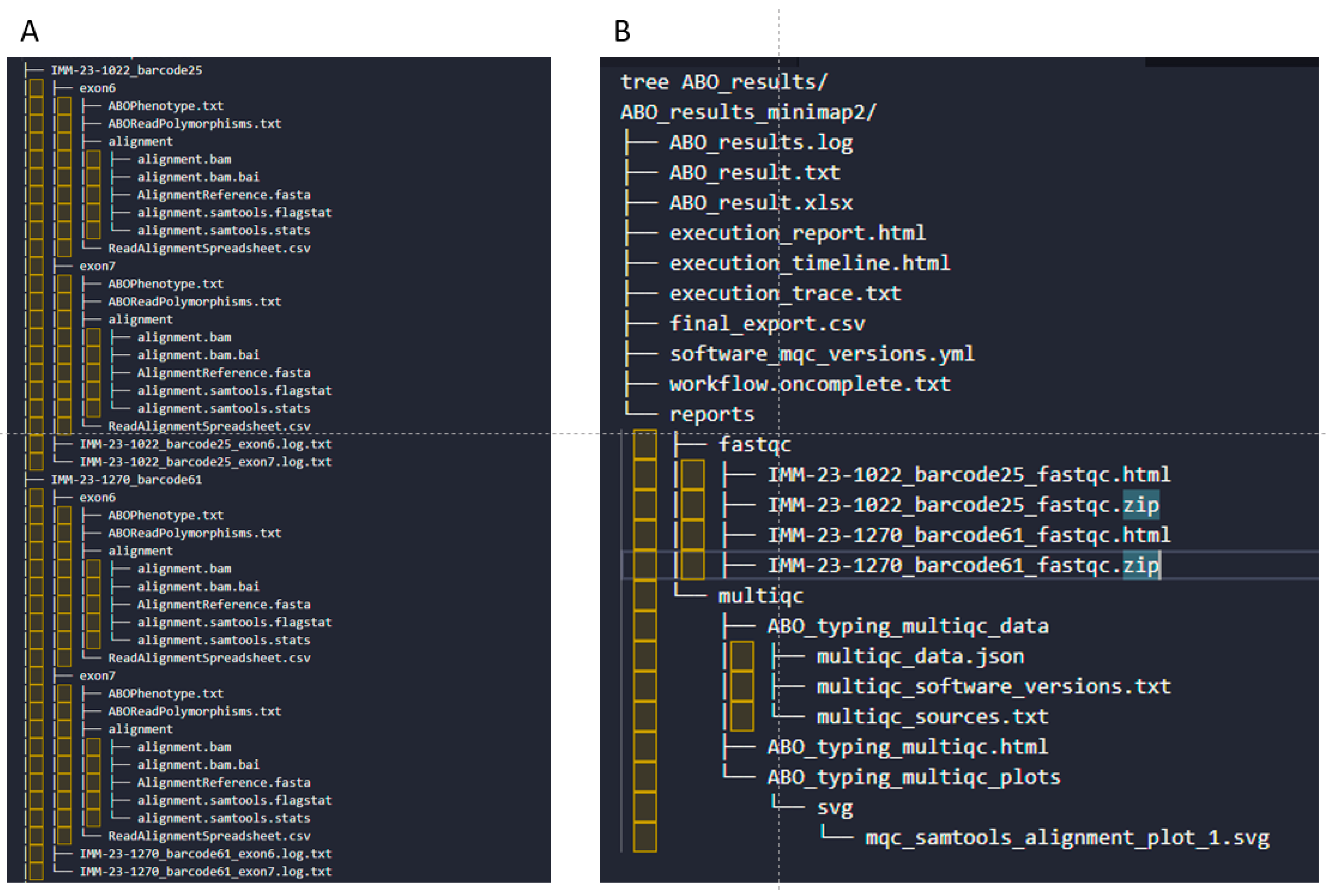Select the IMM-23-1022_barcode25 folder entry
The height and width of the screenshot is (896, 1336).
[x=126, y=70]
